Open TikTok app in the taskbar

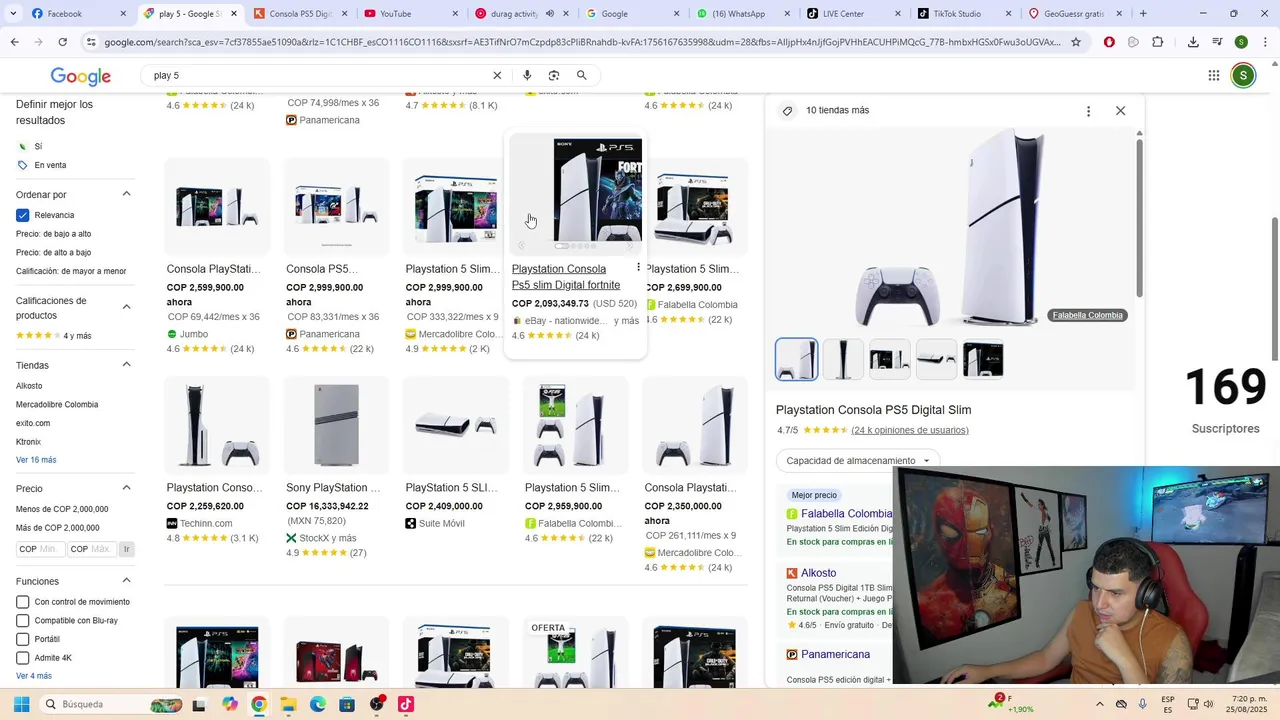pyautogui.click(x=406, y=704)
